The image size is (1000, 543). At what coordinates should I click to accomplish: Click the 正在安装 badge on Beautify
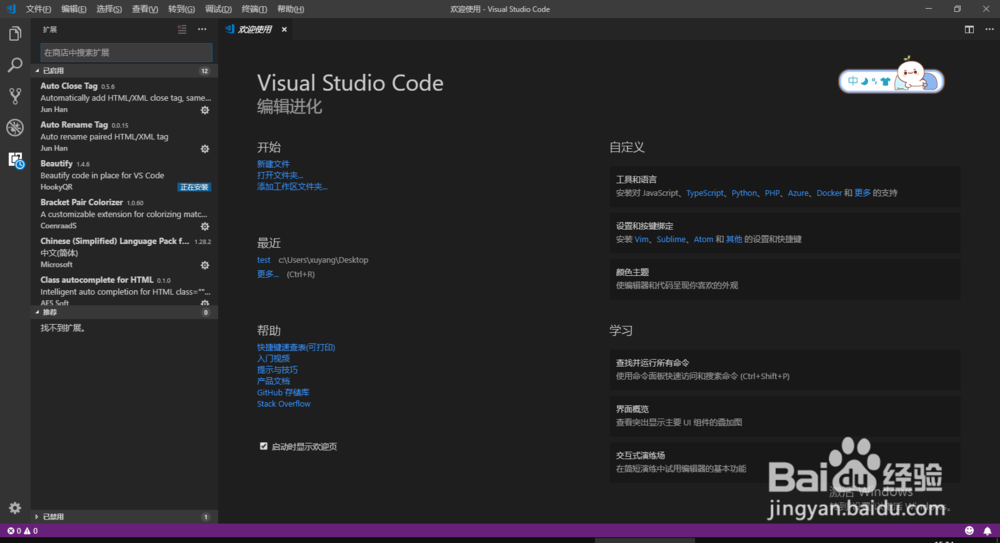click(194, 187)
